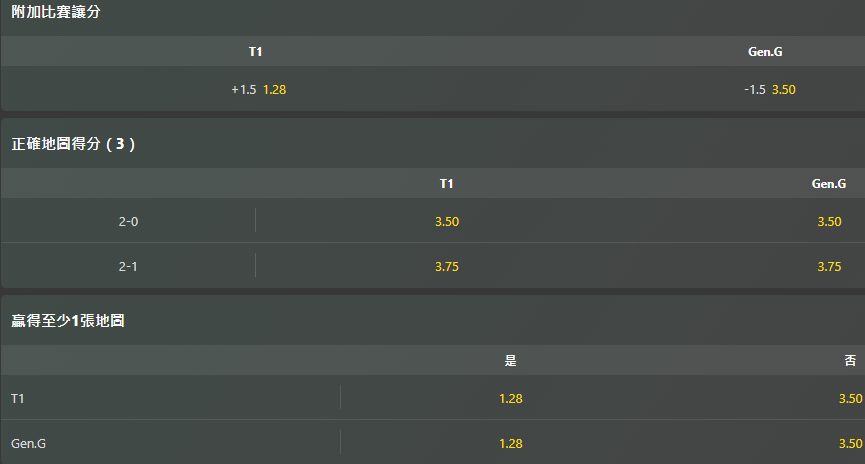This screenshot has height=464, width=865.
Task: Collapse the 贏得至少1張地圖 section header
Action: [x=432, y=321]
